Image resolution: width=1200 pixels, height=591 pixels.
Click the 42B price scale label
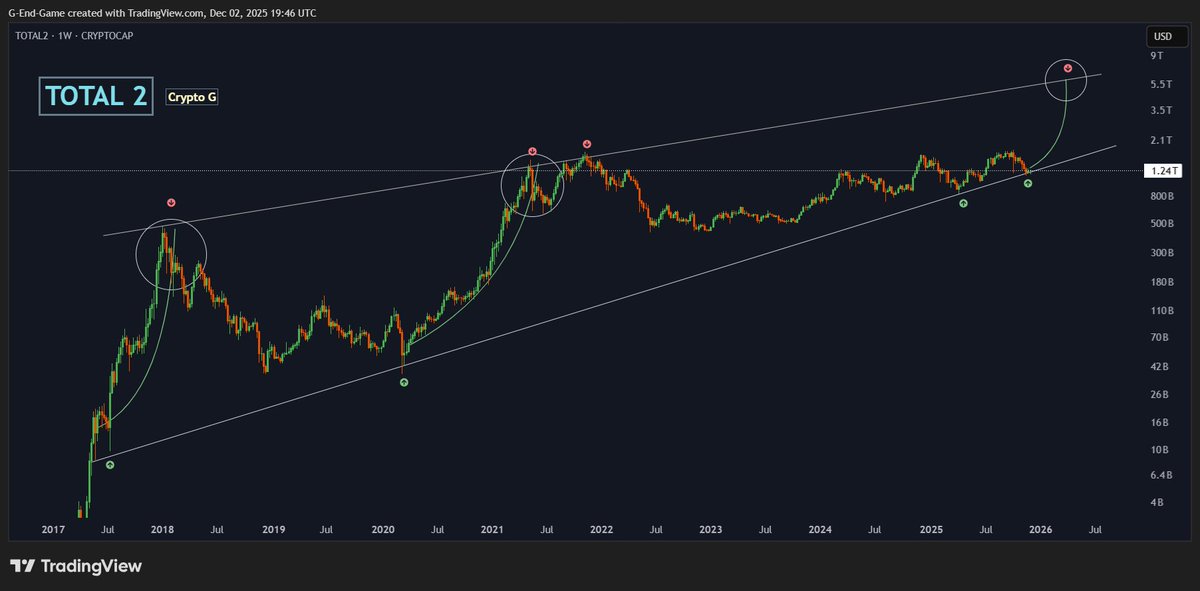(x=1159, y=367)
